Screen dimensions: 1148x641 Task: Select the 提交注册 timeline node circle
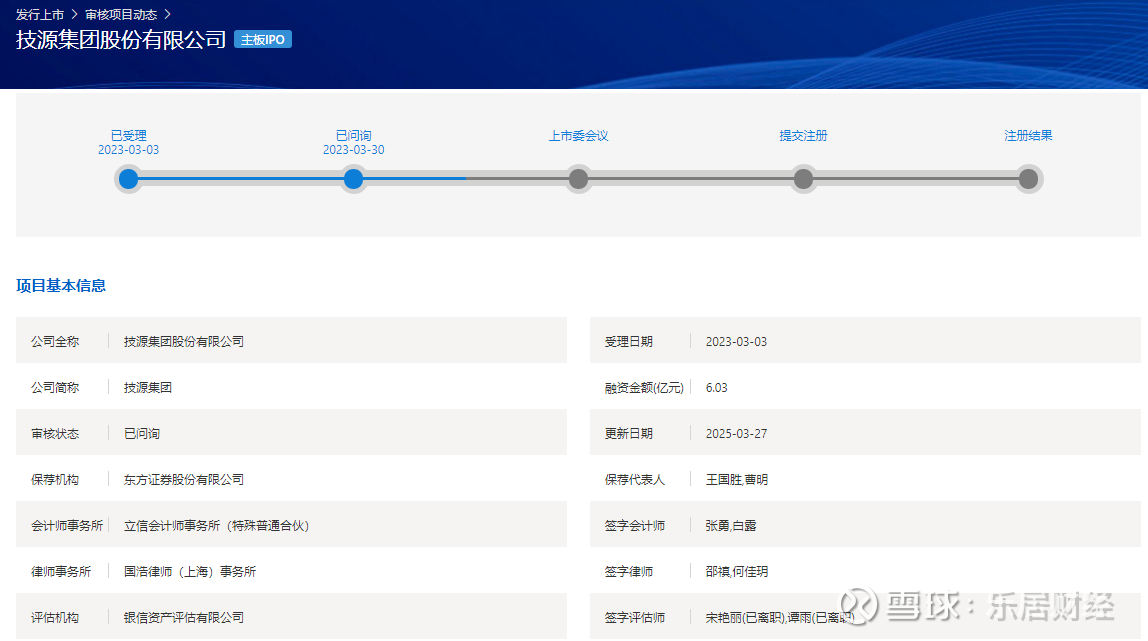tap(803, 179)
